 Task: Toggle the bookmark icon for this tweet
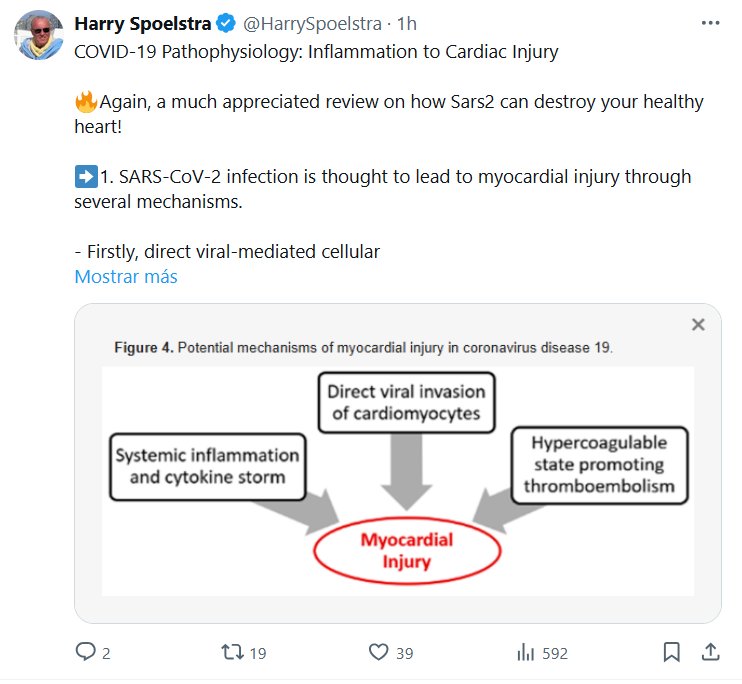click(x=673, y=652)
